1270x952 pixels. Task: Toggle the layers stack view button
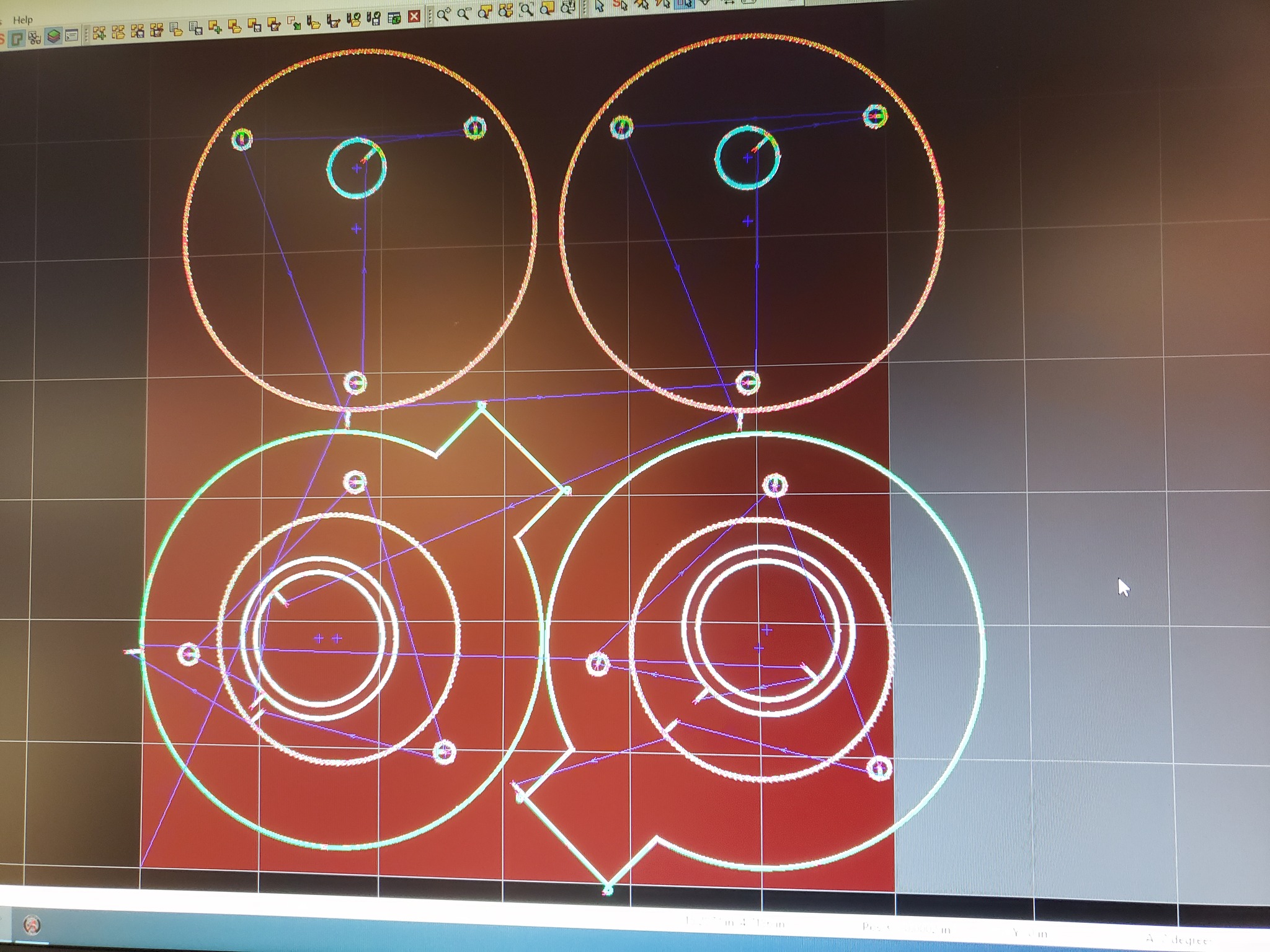(53, 37)
